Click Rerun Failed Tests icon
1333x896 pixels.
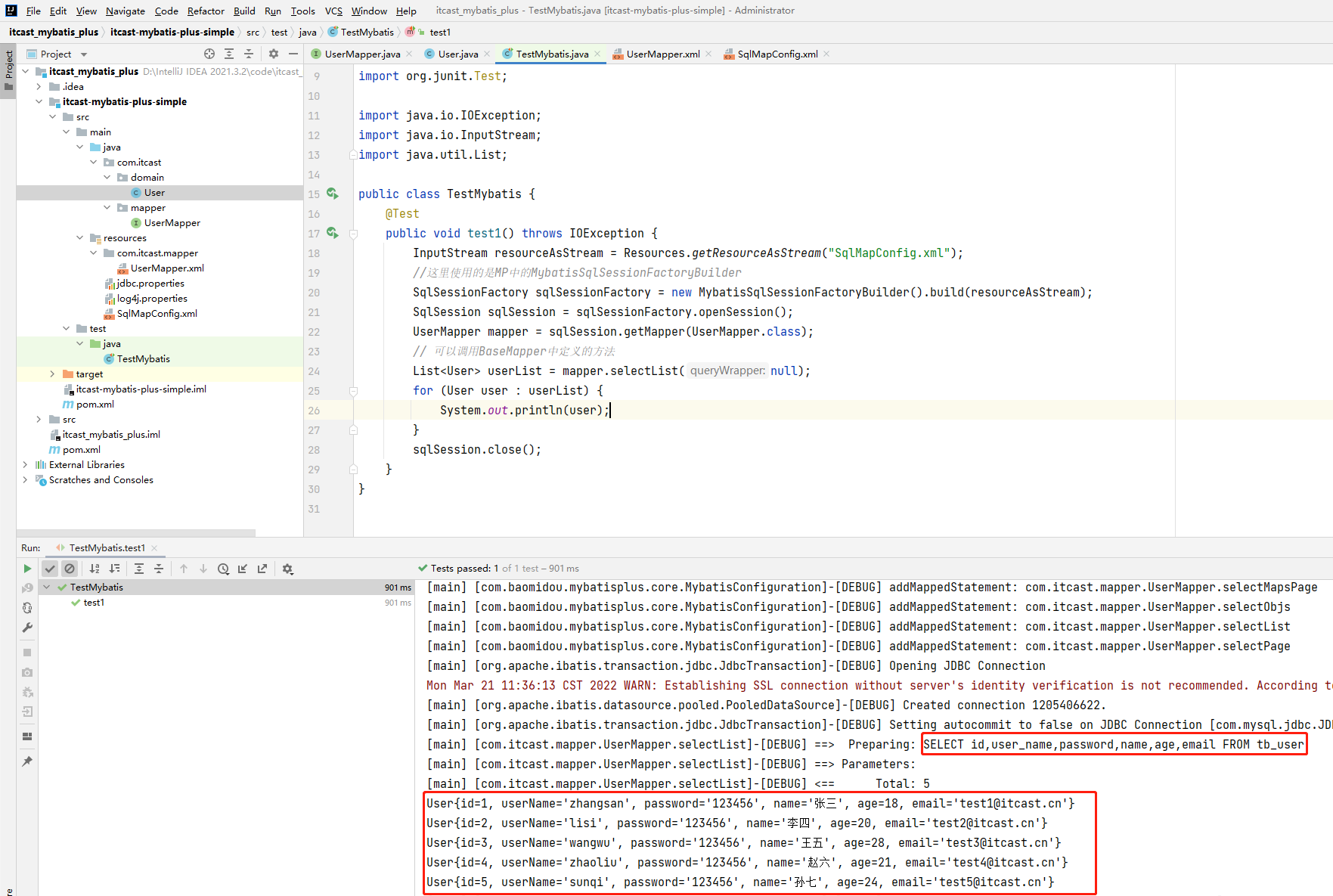pos(27,588)
